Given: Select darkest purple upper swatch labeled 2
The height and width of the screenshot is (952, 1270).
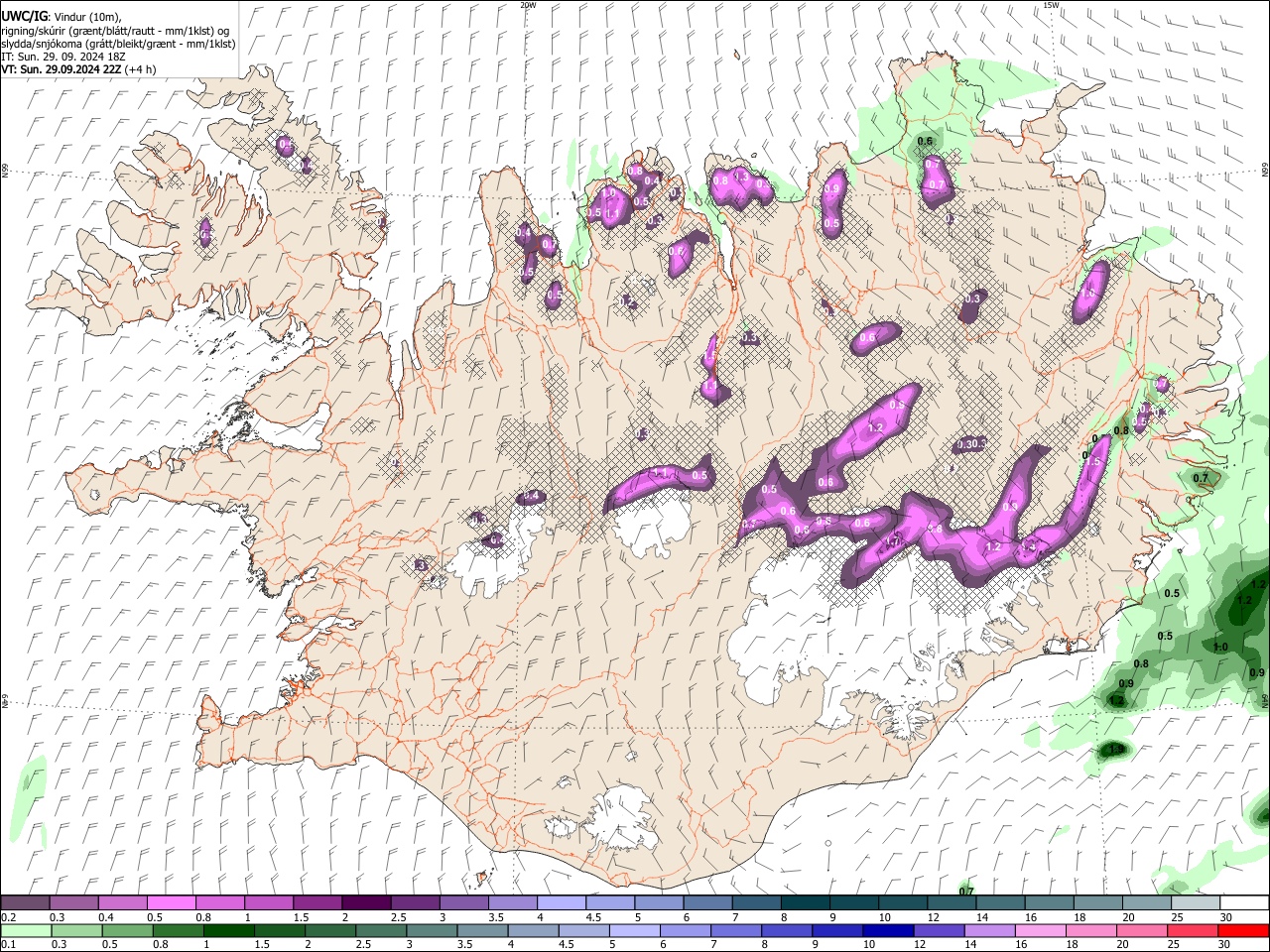Looking at the screenshot, I should pyautogui.click(x=366, y=903).
